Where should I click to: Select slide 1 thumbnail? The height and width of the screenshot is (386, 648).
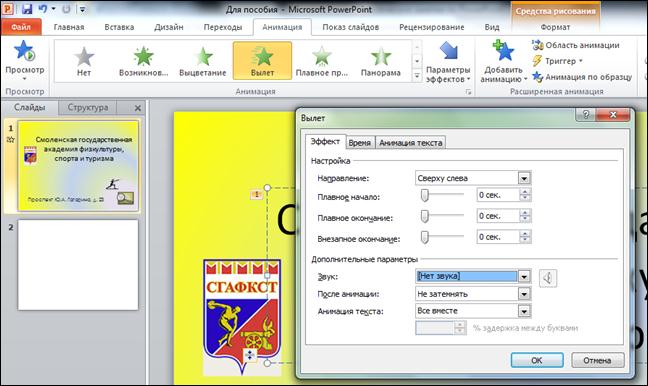click(78, 166)
